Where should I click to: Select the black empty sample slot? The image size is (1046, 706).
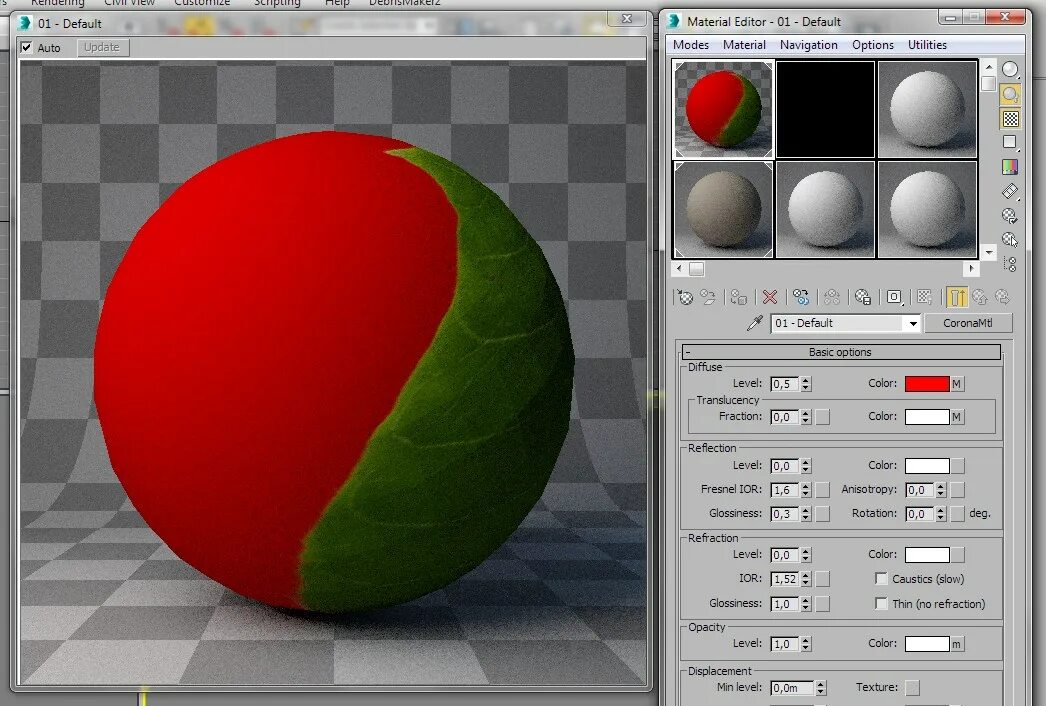(825, 109)
